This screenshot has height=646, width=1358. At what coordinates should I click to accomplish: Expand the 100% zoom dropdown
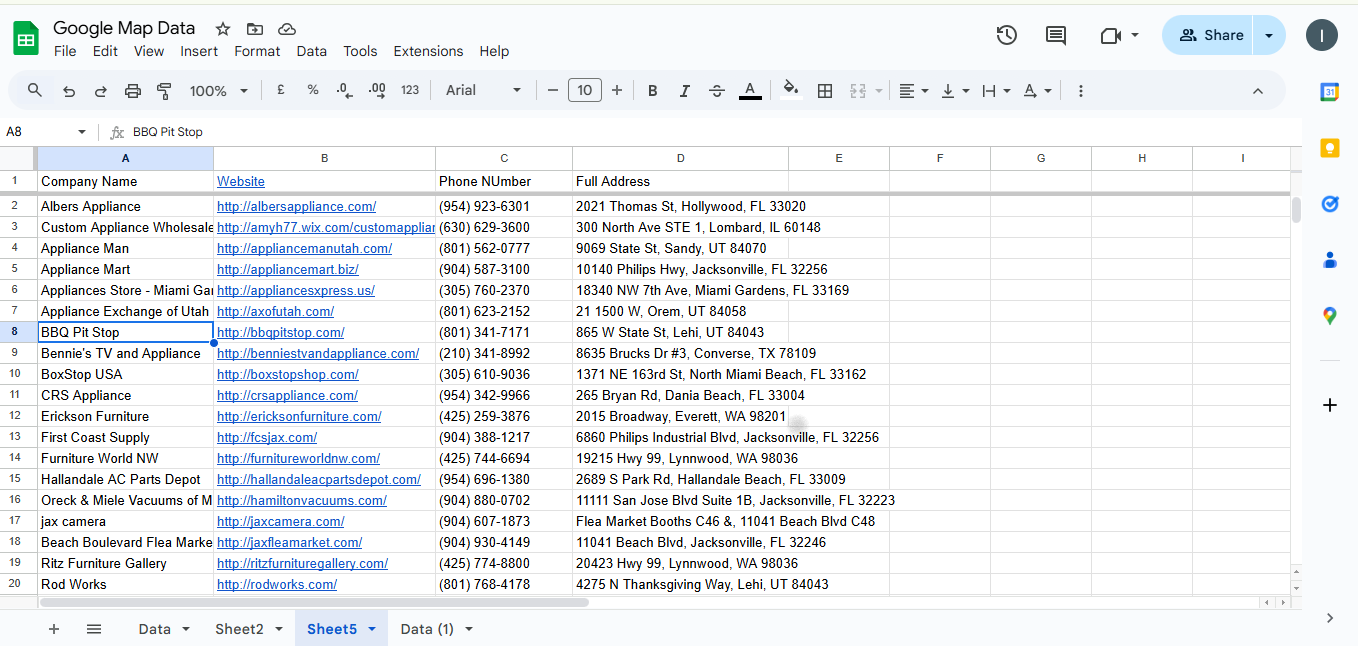point(219,91)
